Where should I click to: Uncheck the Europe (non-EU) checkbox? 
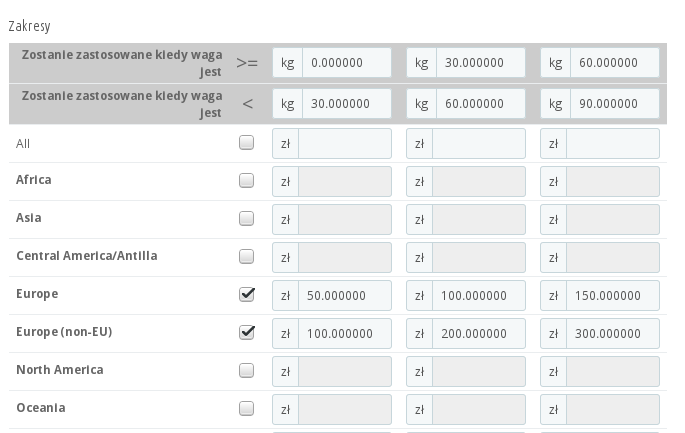click(246, 333)
